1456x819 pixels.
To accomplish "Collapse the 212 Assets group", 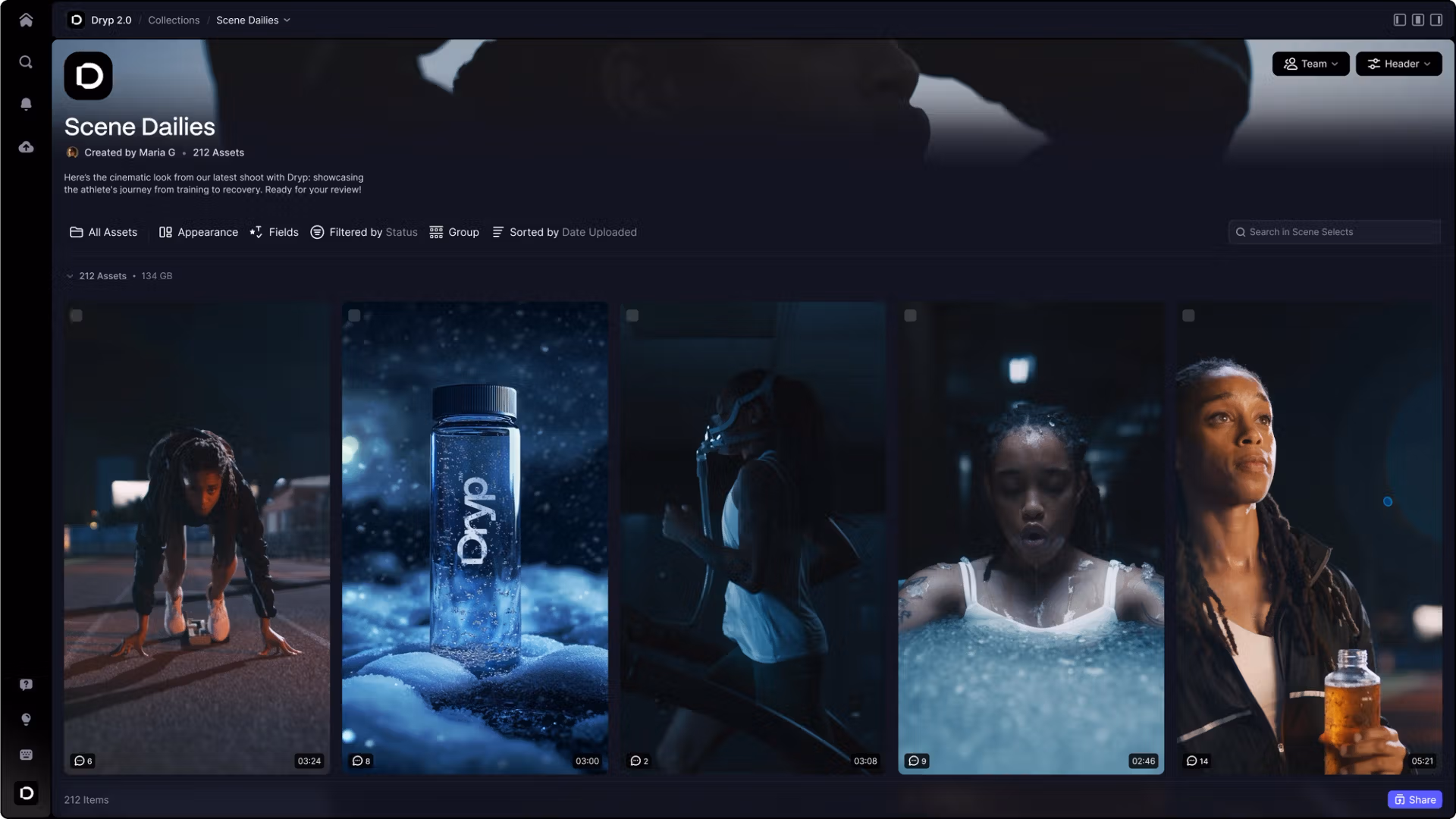I will tap(70, 276).
